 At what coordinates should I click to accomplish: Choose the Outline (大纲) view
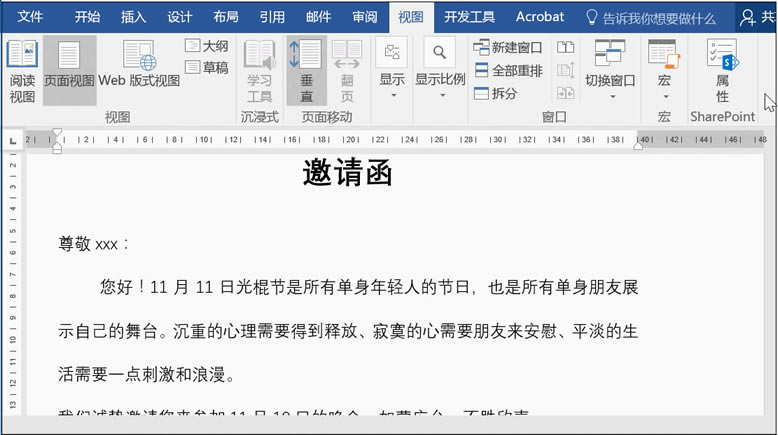(x=206, y=46)
